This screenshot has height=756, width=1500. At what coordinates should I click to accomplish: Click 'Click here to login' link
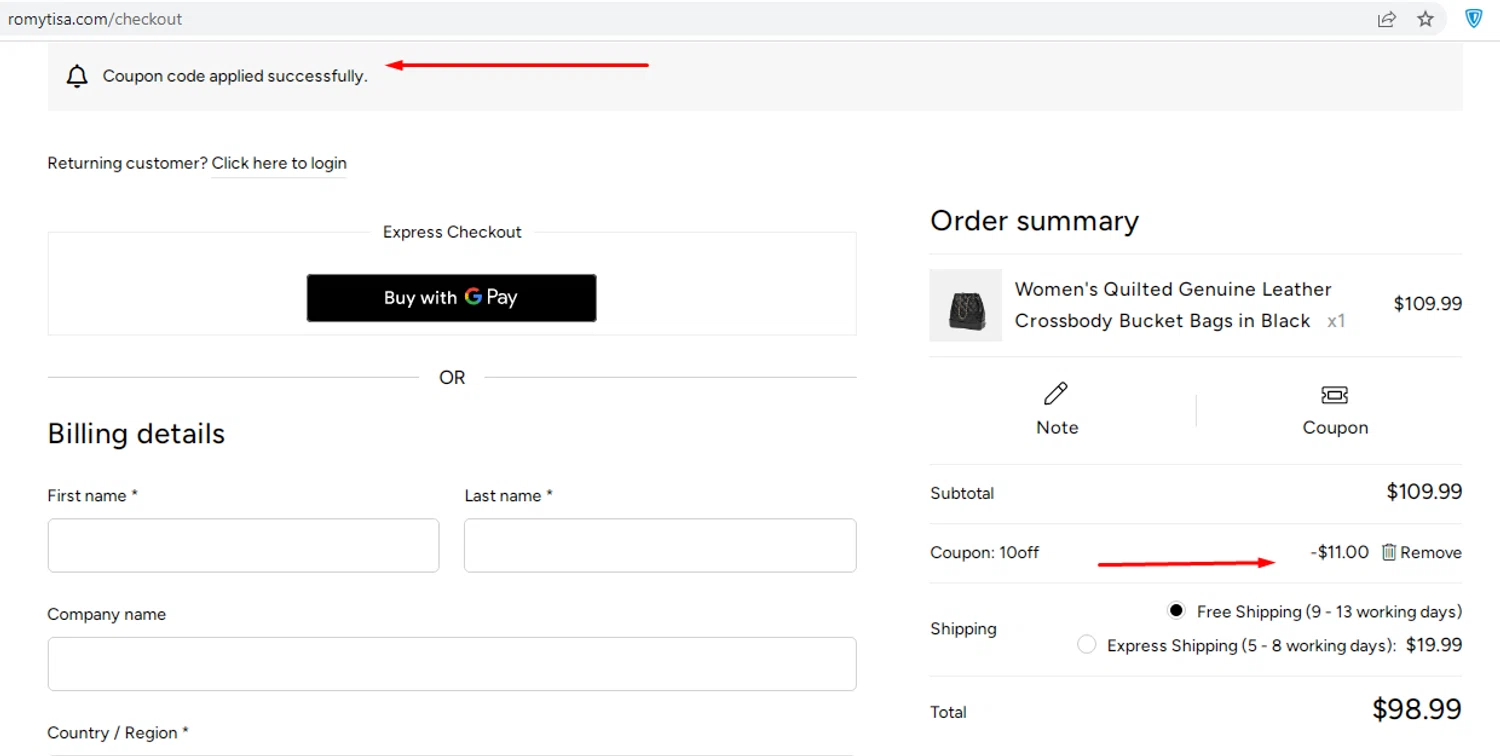coord(279,163)
